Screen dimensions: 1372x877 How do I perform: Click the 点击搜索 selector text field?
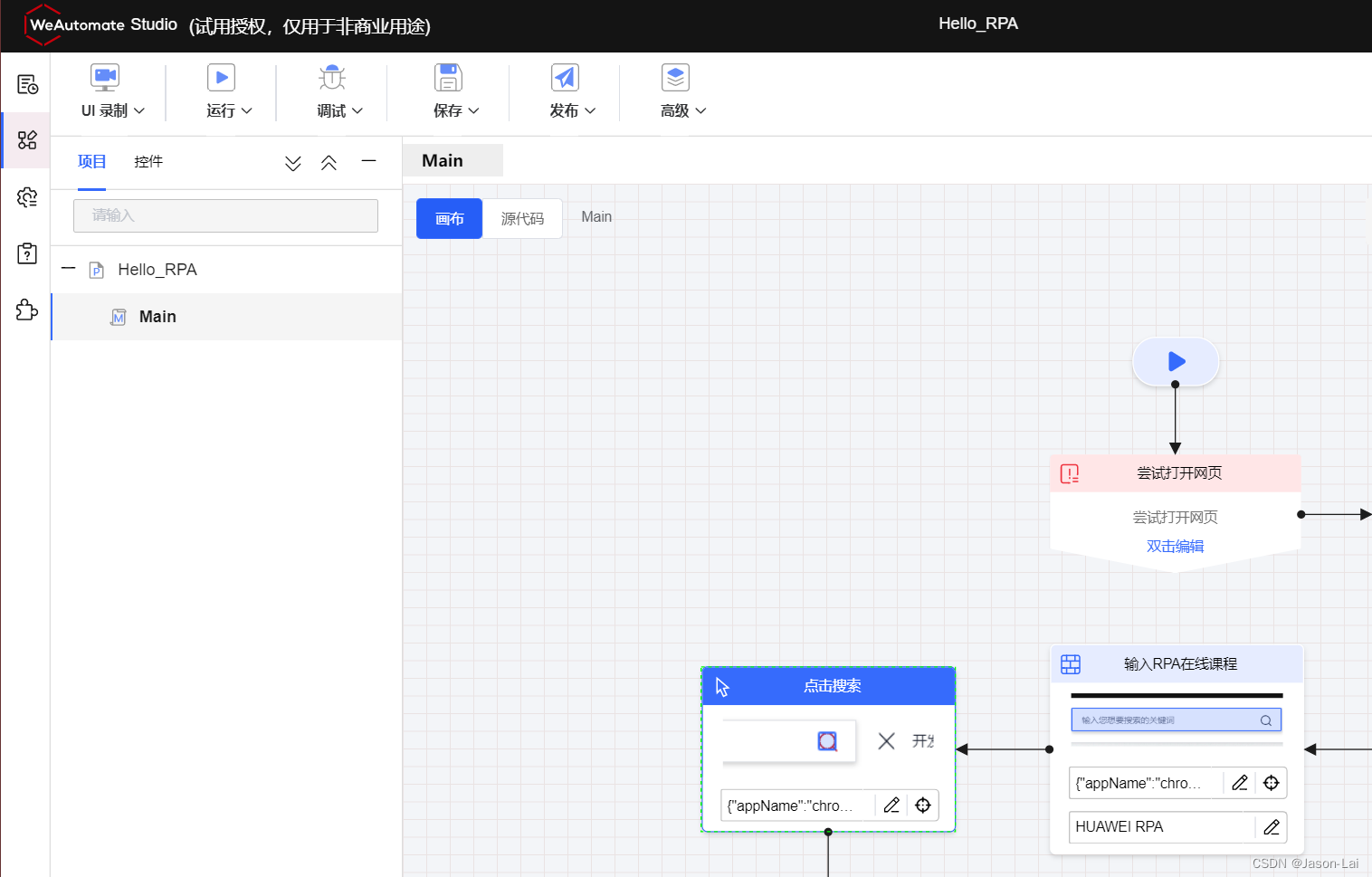798,806
